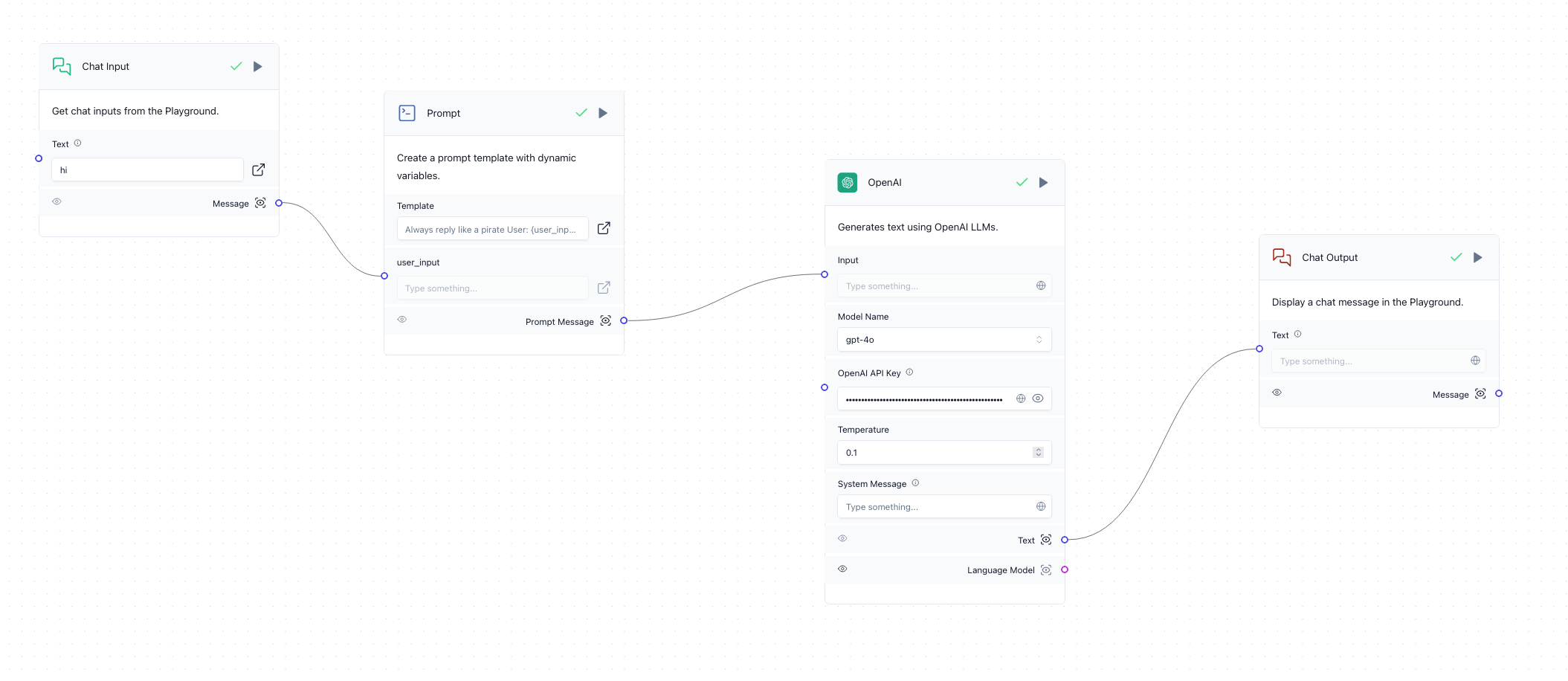Run the Chat Input node play button
The height and width of the screenshot is (681, 1568).
[257, 67]
